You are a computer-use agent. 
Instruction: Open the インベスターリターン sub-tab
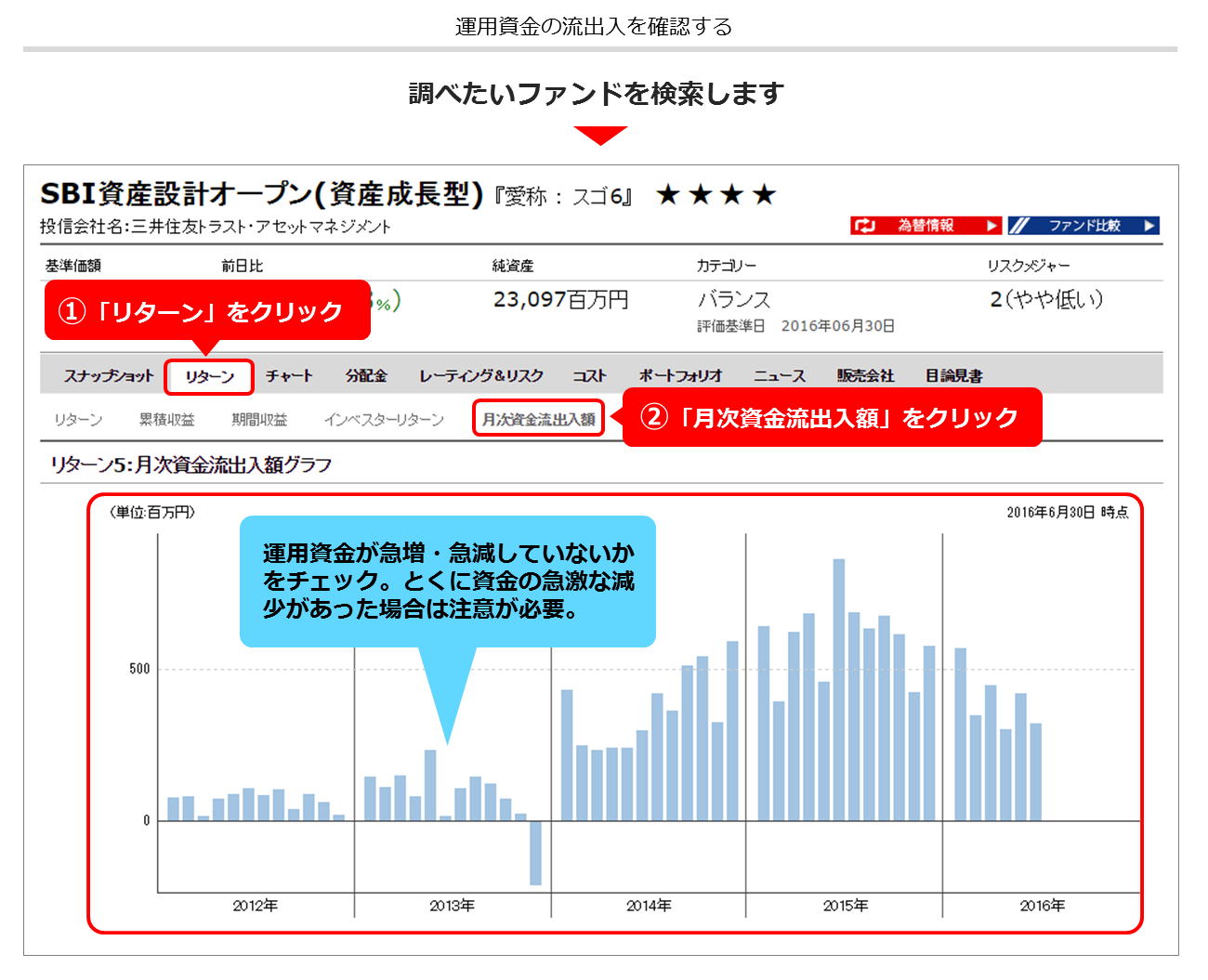[384, 420]
